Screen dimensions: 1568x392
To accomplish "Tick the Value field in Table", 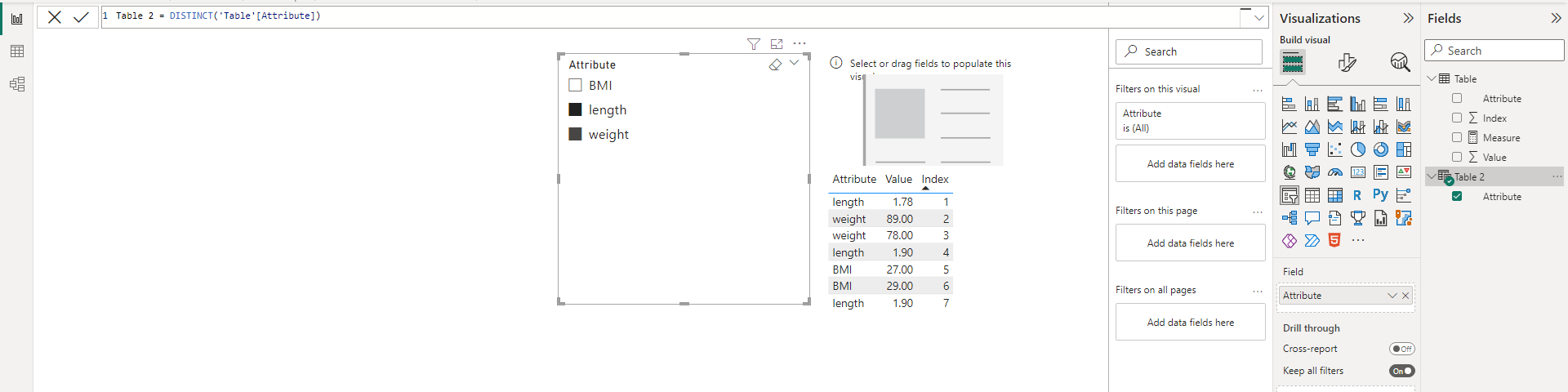I will pyautogui.click(x=1457, y=157).
